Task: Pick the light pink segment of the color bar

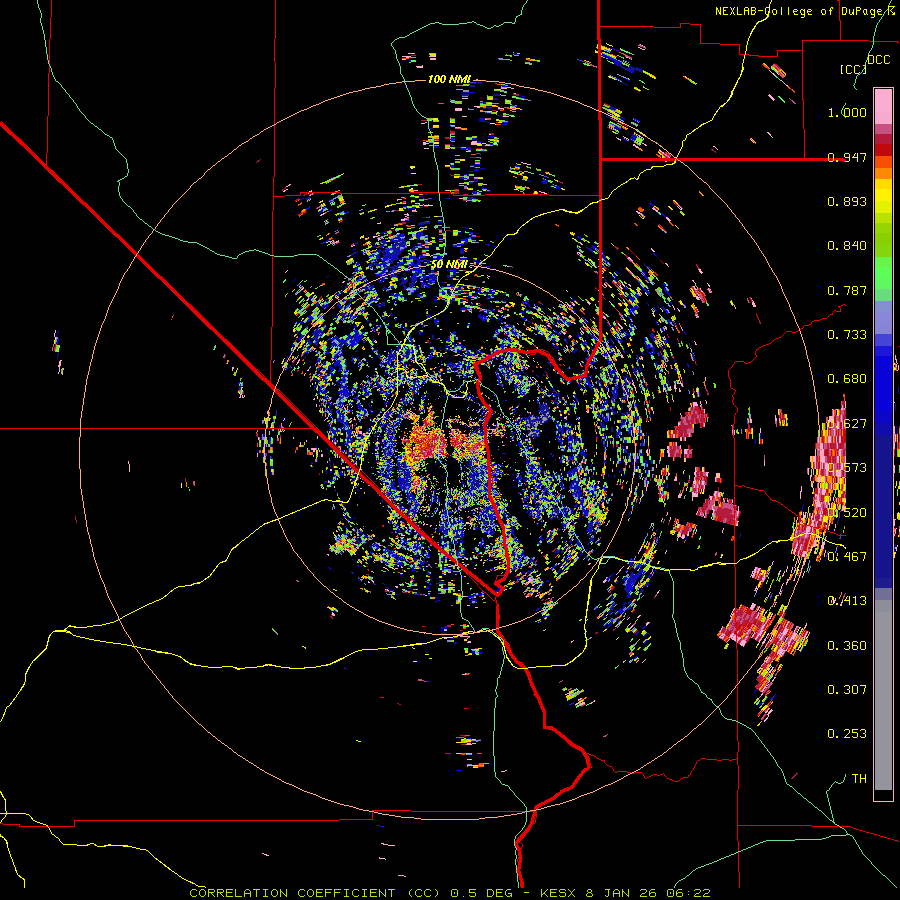Action: point(883,106)
